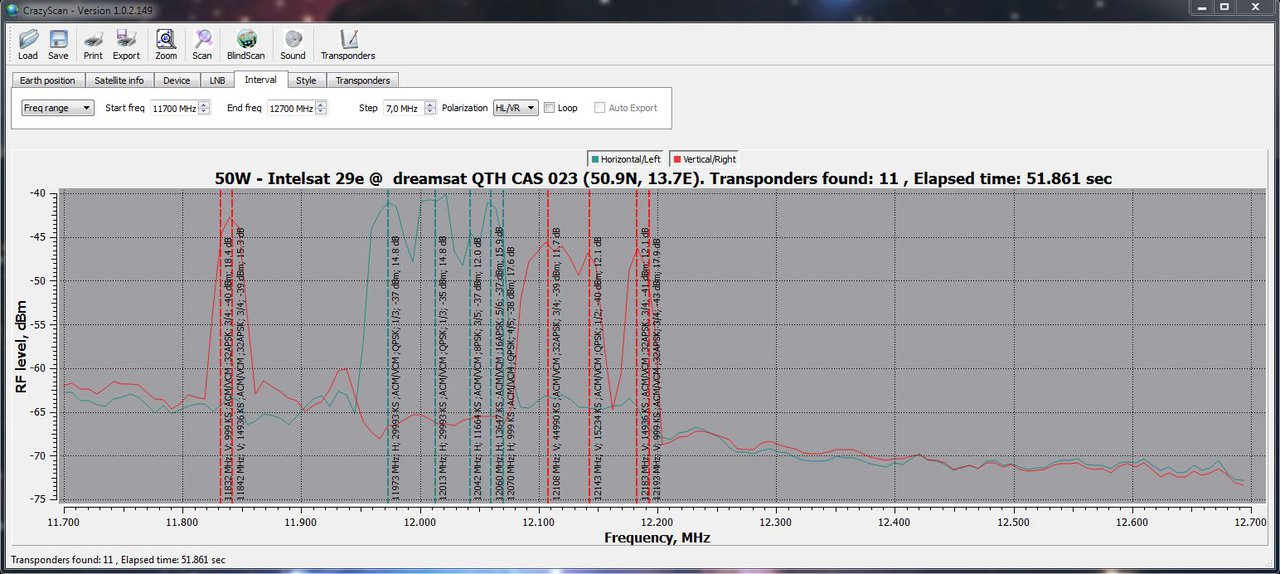Open the LNB tab
1280x574 pixels.
[217, 80]
